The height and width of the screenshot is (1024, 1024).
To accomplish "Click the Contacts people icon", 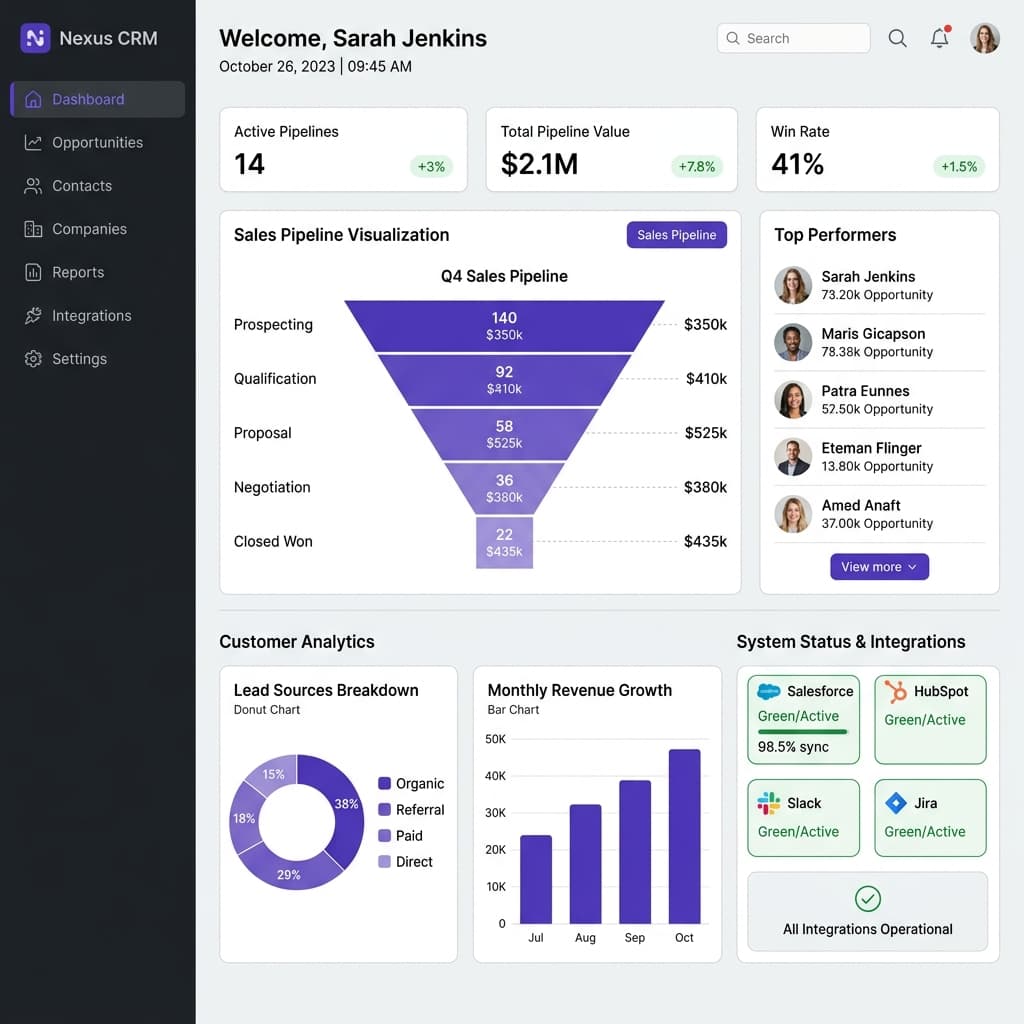I will coord(33,186).
